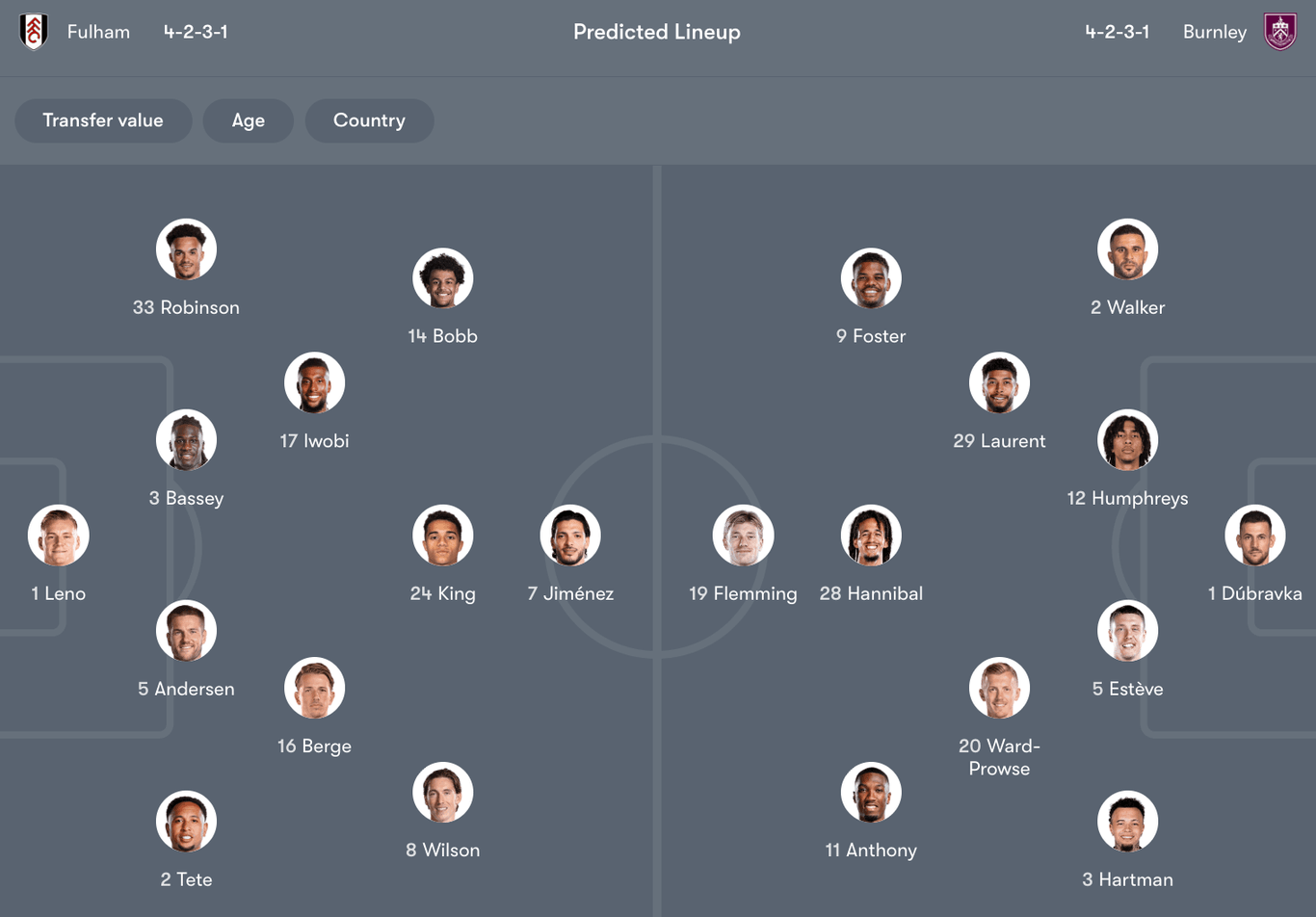Screen dimensions: 1316x917
Task: Click the 5 Estève name label
Action: pos(1127,689)
